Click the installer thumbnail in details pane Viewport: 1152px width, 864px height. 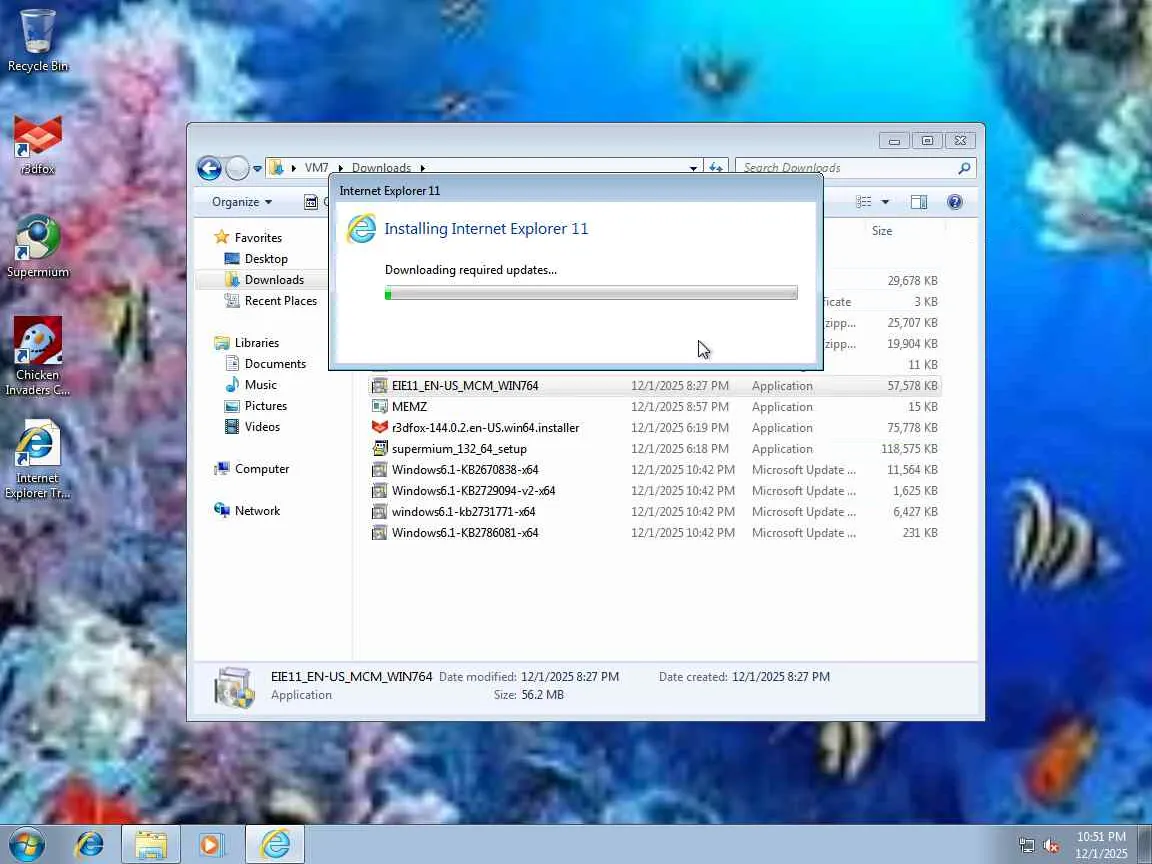(234, 686)
